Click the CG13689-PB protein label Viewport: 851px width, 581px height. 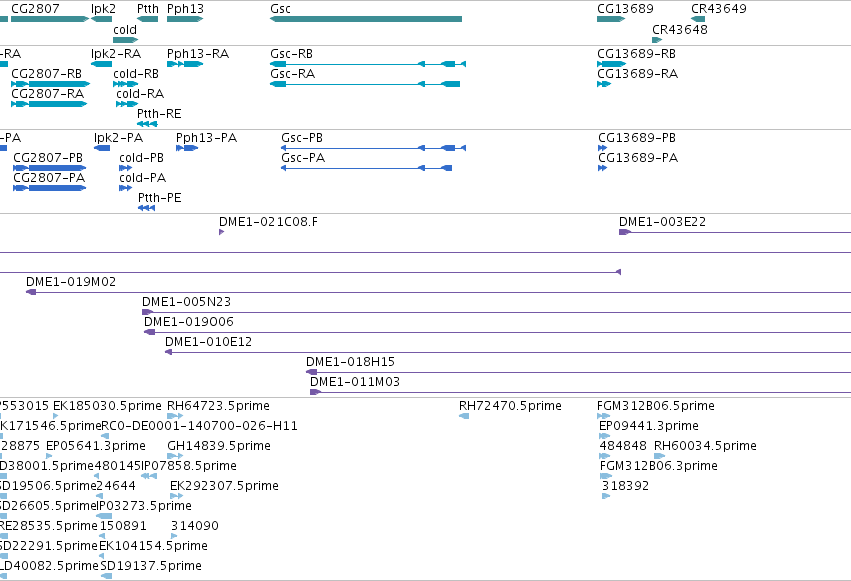[x=637, y=138]
